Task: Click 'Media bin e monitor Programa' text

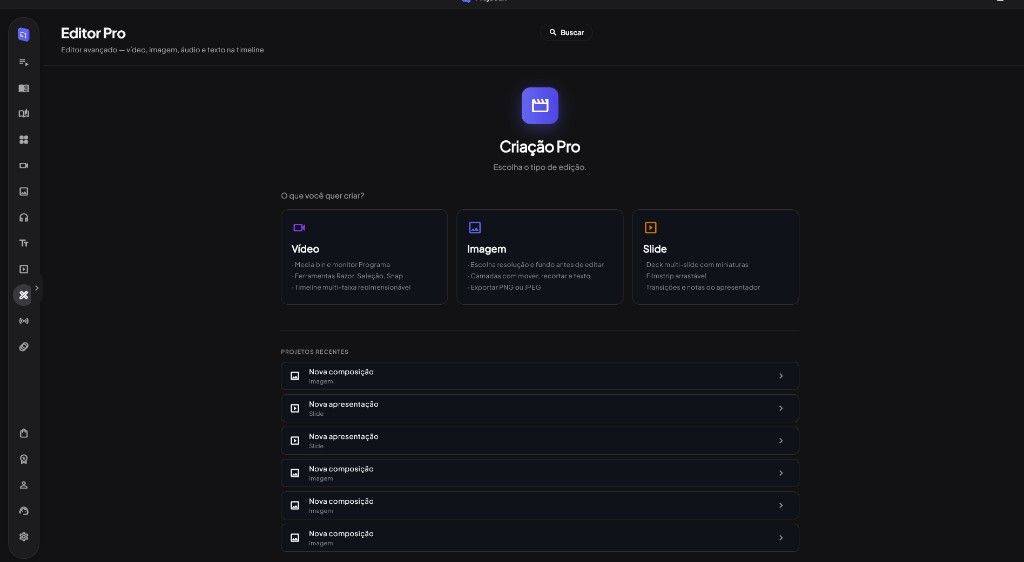Action: coord(341,264)
